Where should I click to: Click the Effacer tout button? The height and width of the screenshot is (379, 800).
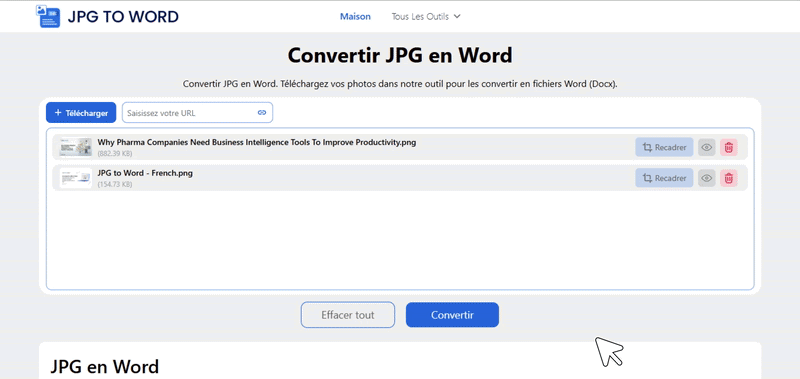(347, 315)
